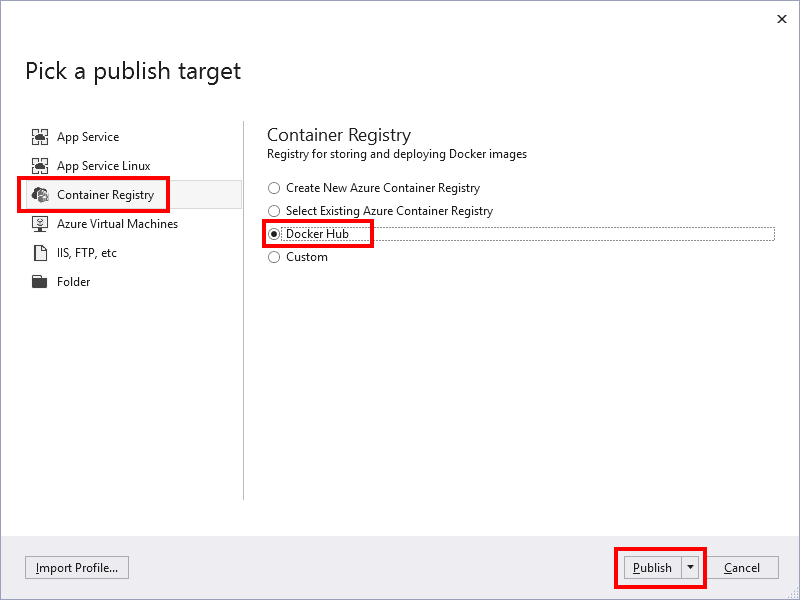Click the Azure Virtual Machines monitor icon
This screenshot has height=600, width=800.
point(40,224)
